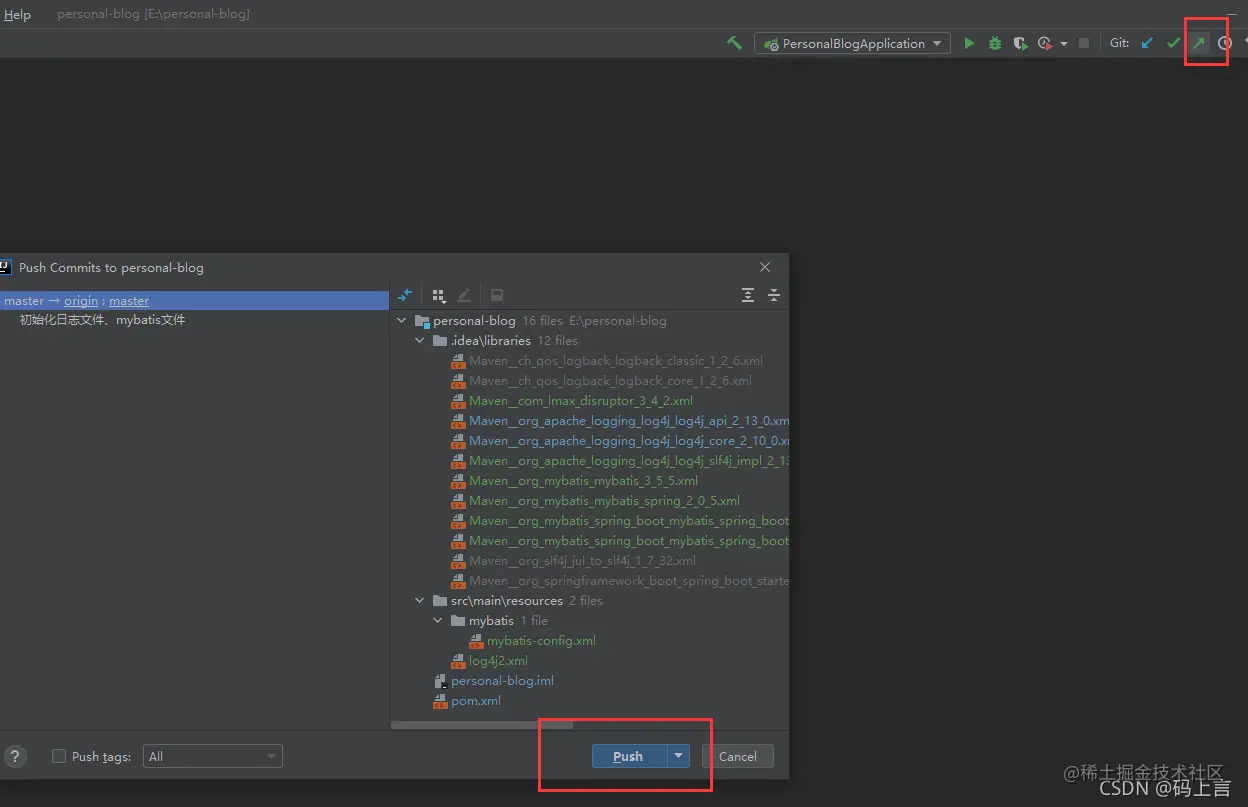Open the profiler options dropdown arrow
Screen dimensions: 1248x807
[1063, 44]
